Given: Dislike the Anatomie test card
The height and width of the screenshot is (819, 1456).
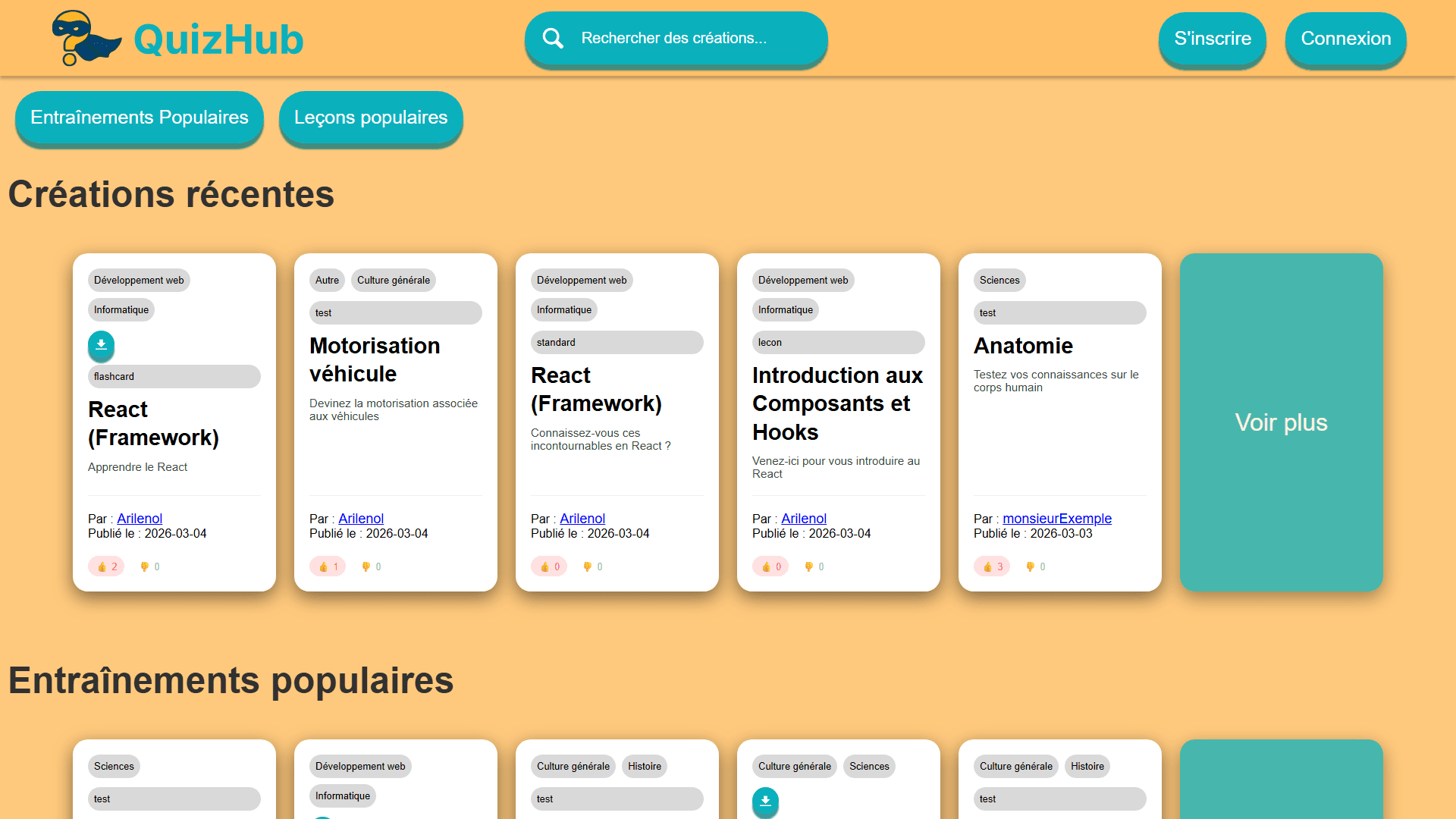Looking at the screenshot, I should point(1035,566).
